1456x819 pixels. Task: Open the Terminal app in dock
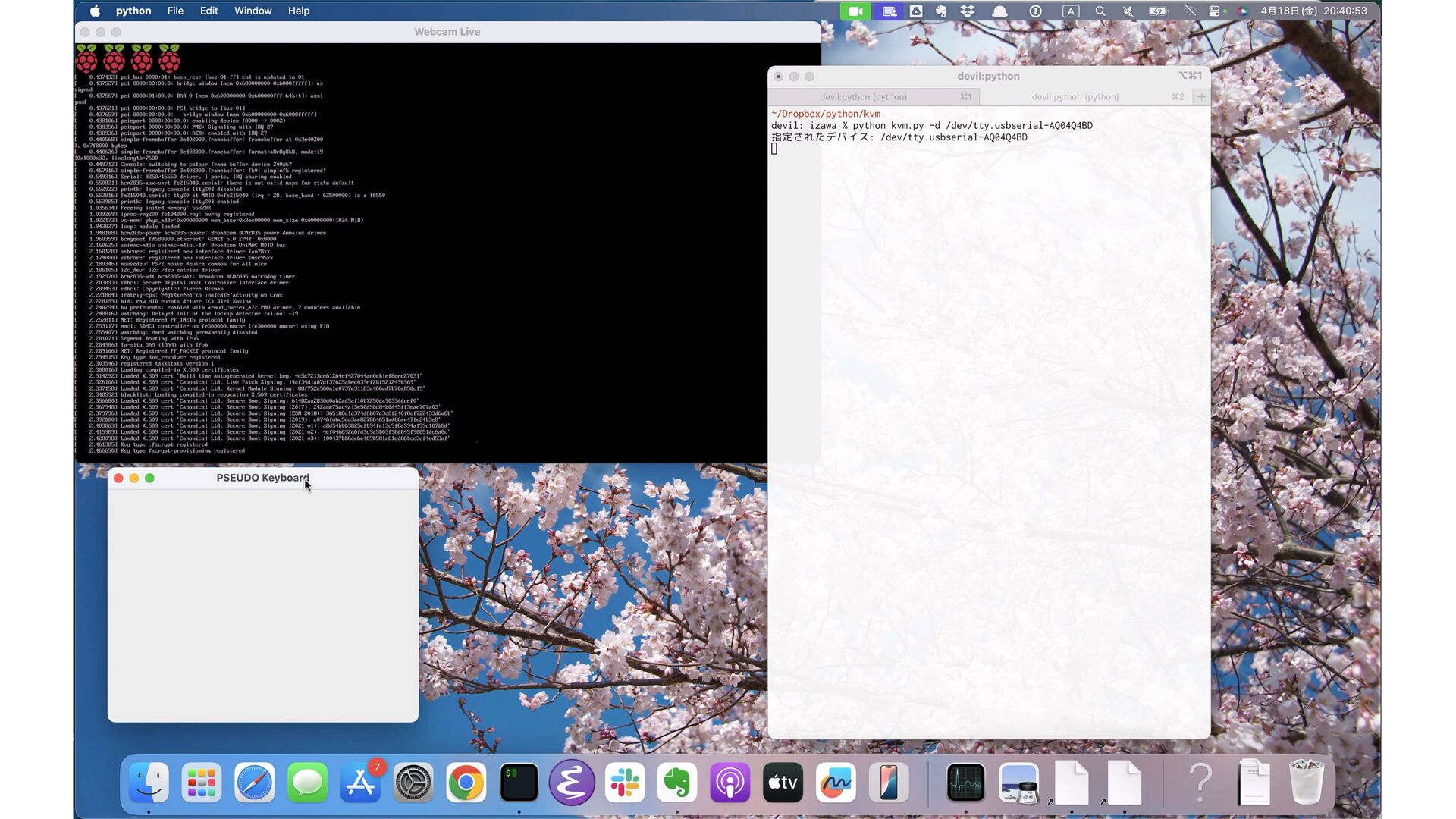pyautogui.click(x=519, y=783)
